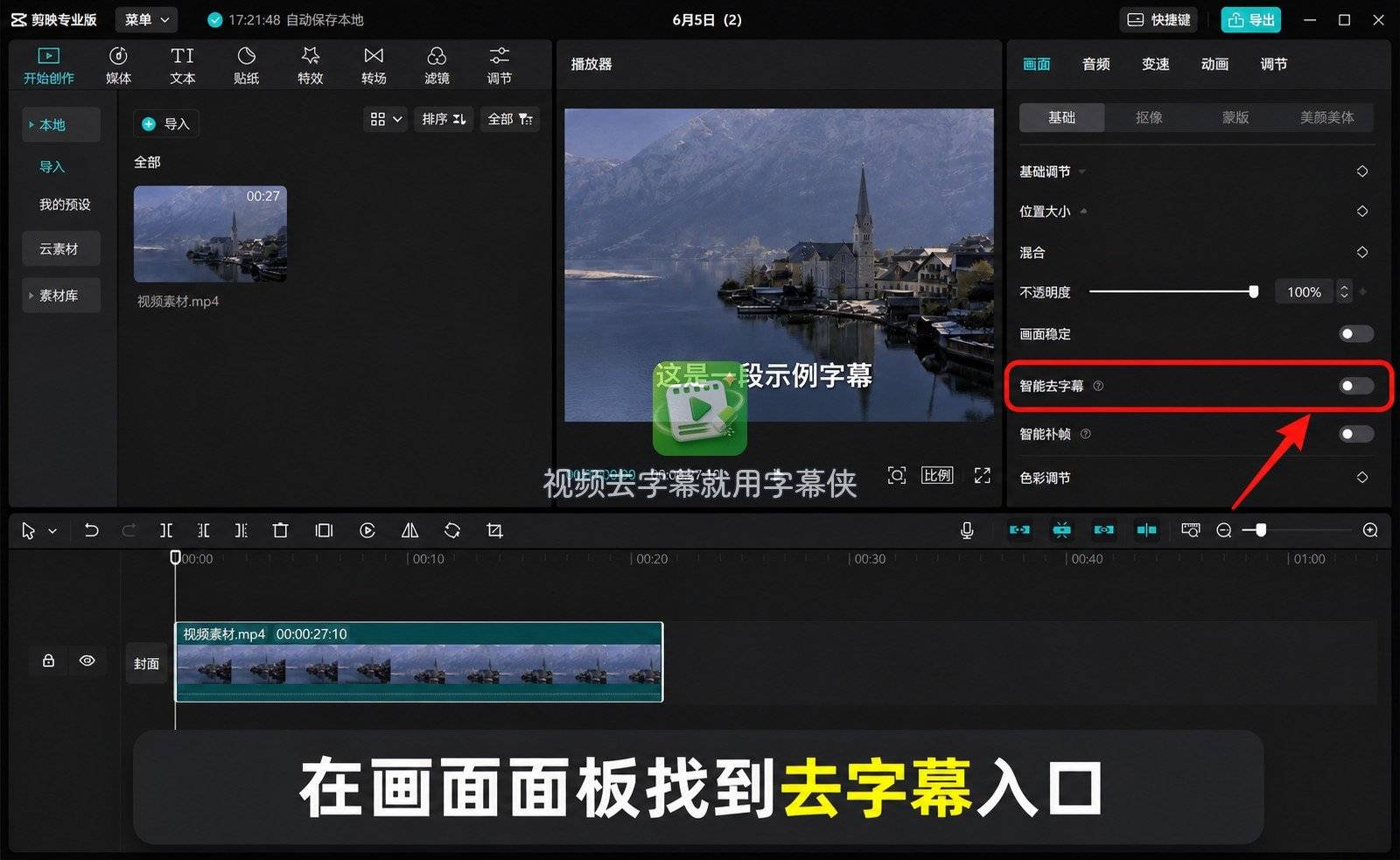This screenshot has width=1400, height=860.
Task: Open the 全部 filter dropdown
Action: [510, 119]
